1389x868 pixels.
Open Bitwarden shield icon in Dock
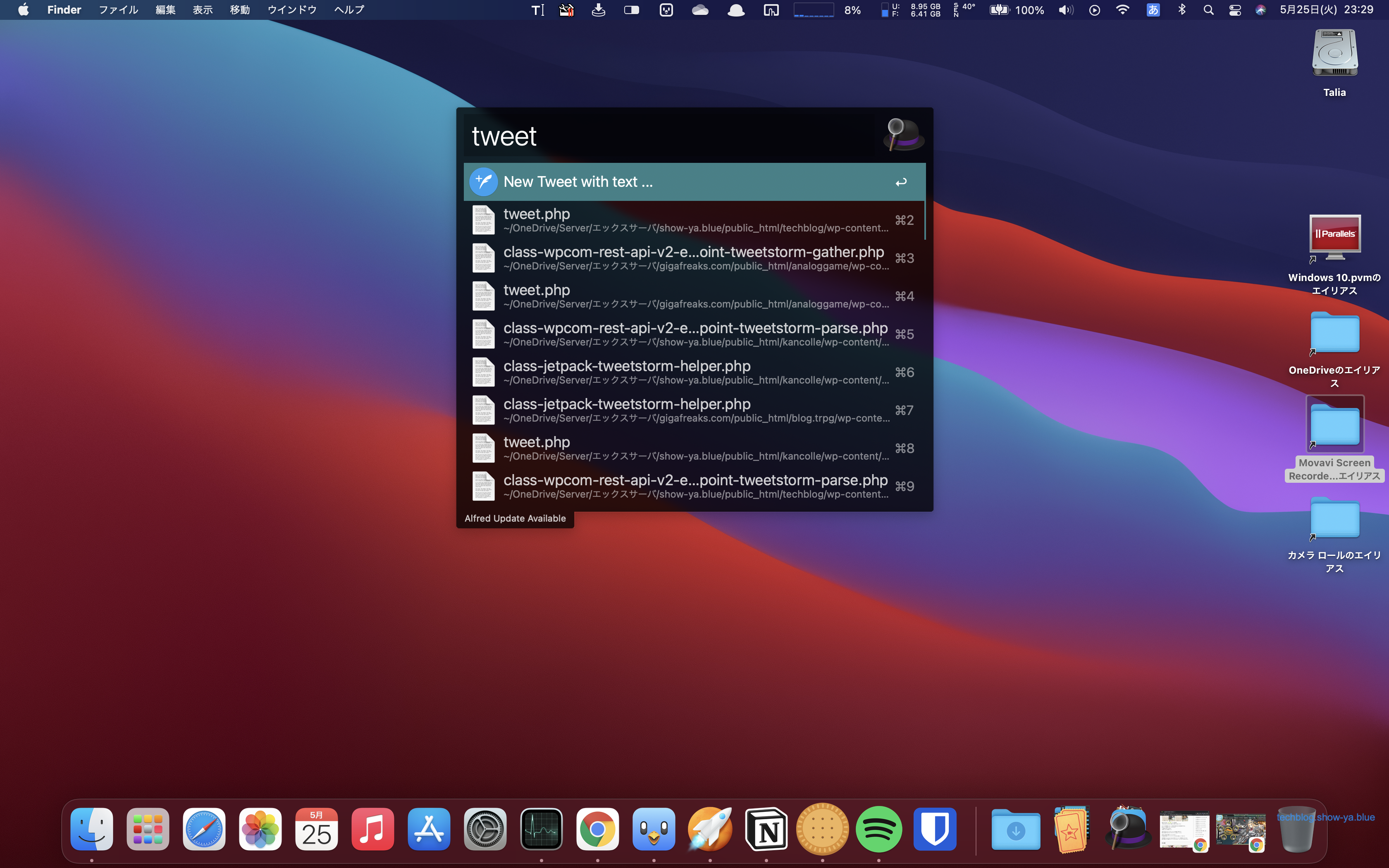pos(934,829)
